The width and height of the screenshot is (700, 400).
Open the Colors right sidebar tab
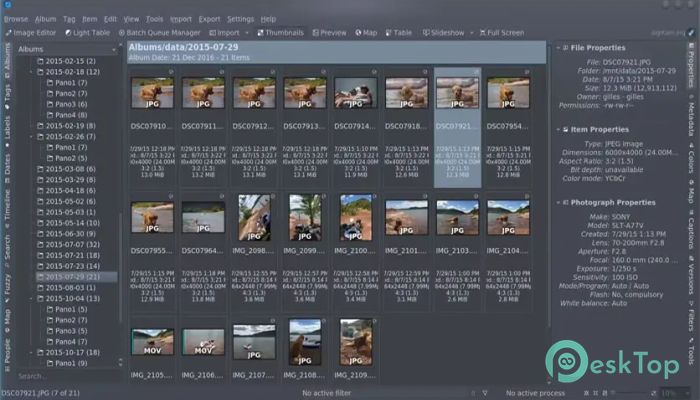[691, 159]
